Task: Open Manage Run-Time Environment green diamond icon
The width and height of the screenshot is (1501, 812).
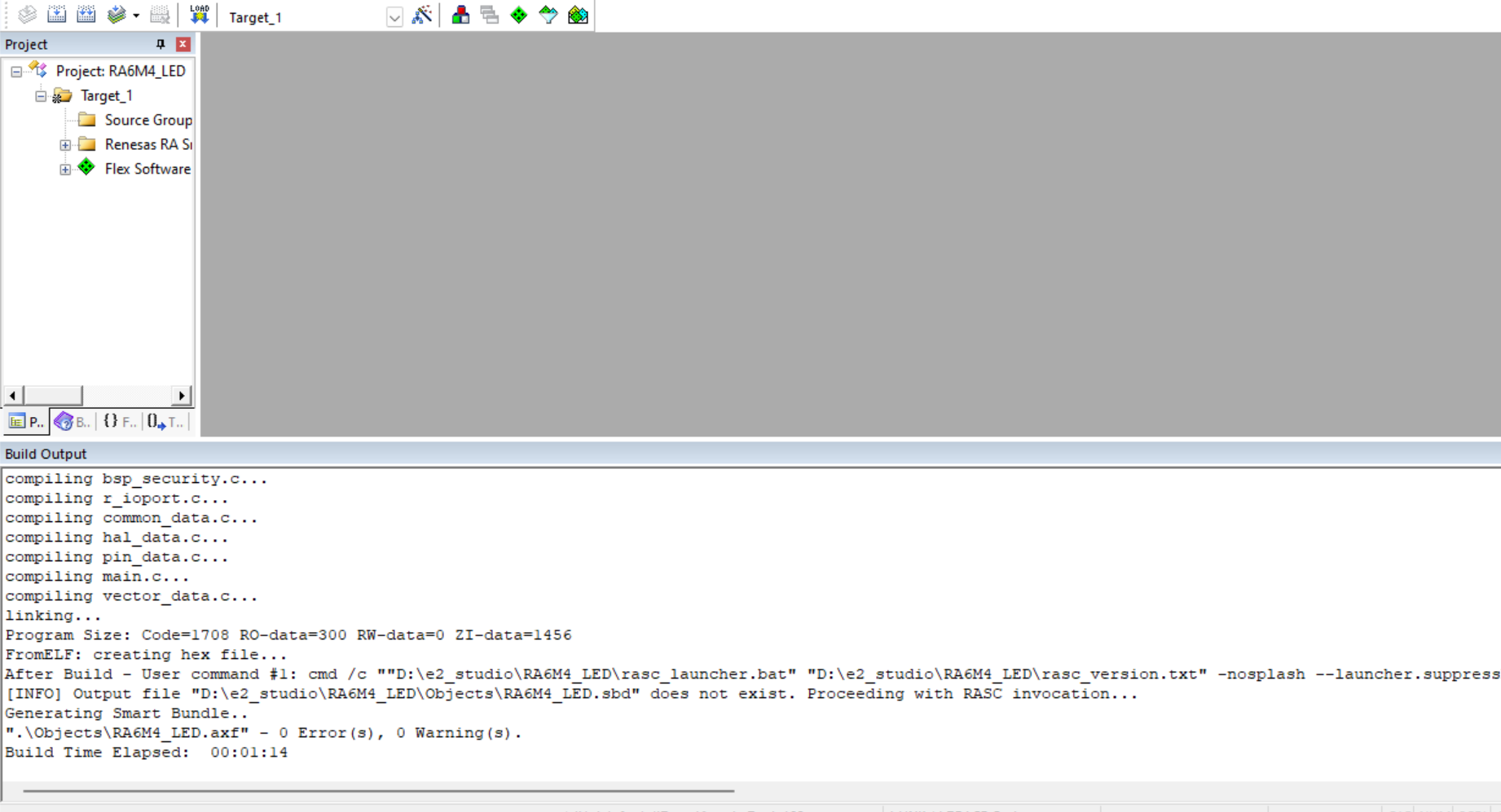Action: [519, 15]
